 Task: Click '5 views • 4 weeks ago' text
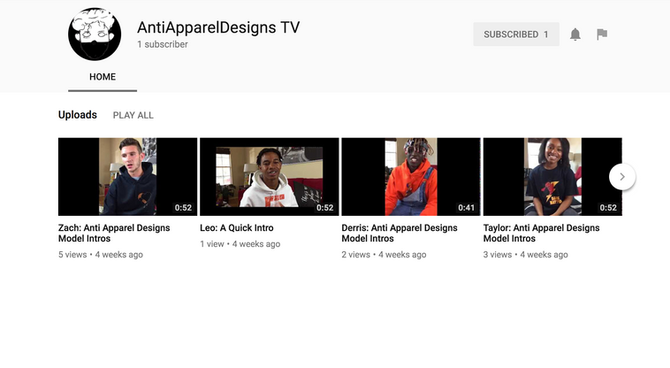[x=100, y=255]
